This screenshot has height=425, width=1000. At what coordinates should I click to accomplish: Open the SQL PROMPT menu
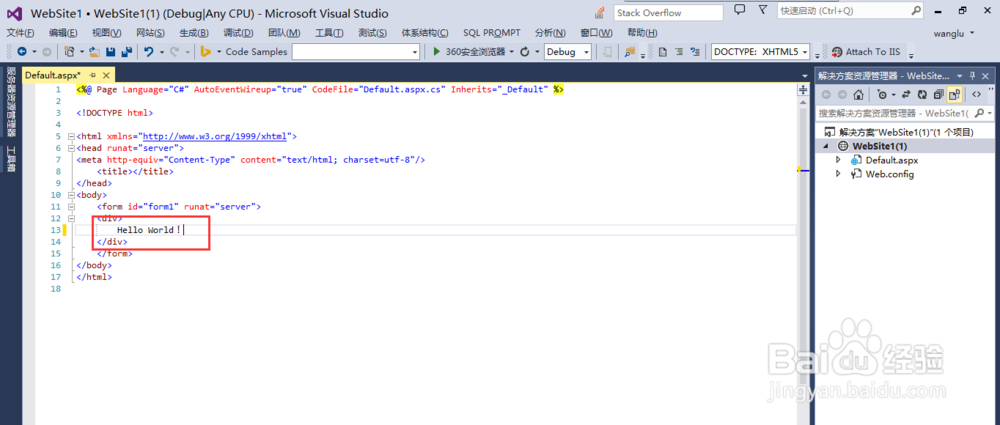coord(492,33)
